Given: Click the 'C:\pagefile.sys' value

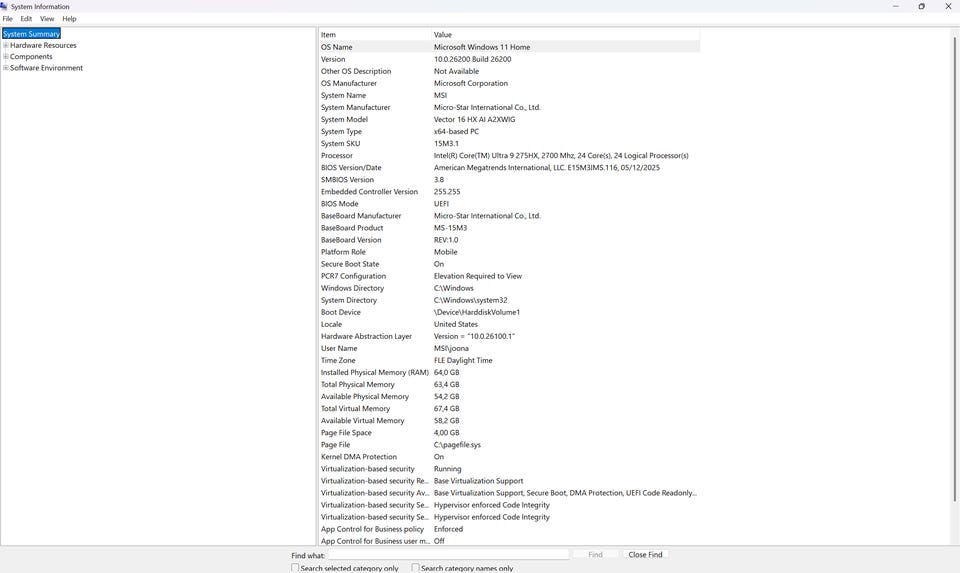Looking at the screenshot, I should (x=457, y=444).
